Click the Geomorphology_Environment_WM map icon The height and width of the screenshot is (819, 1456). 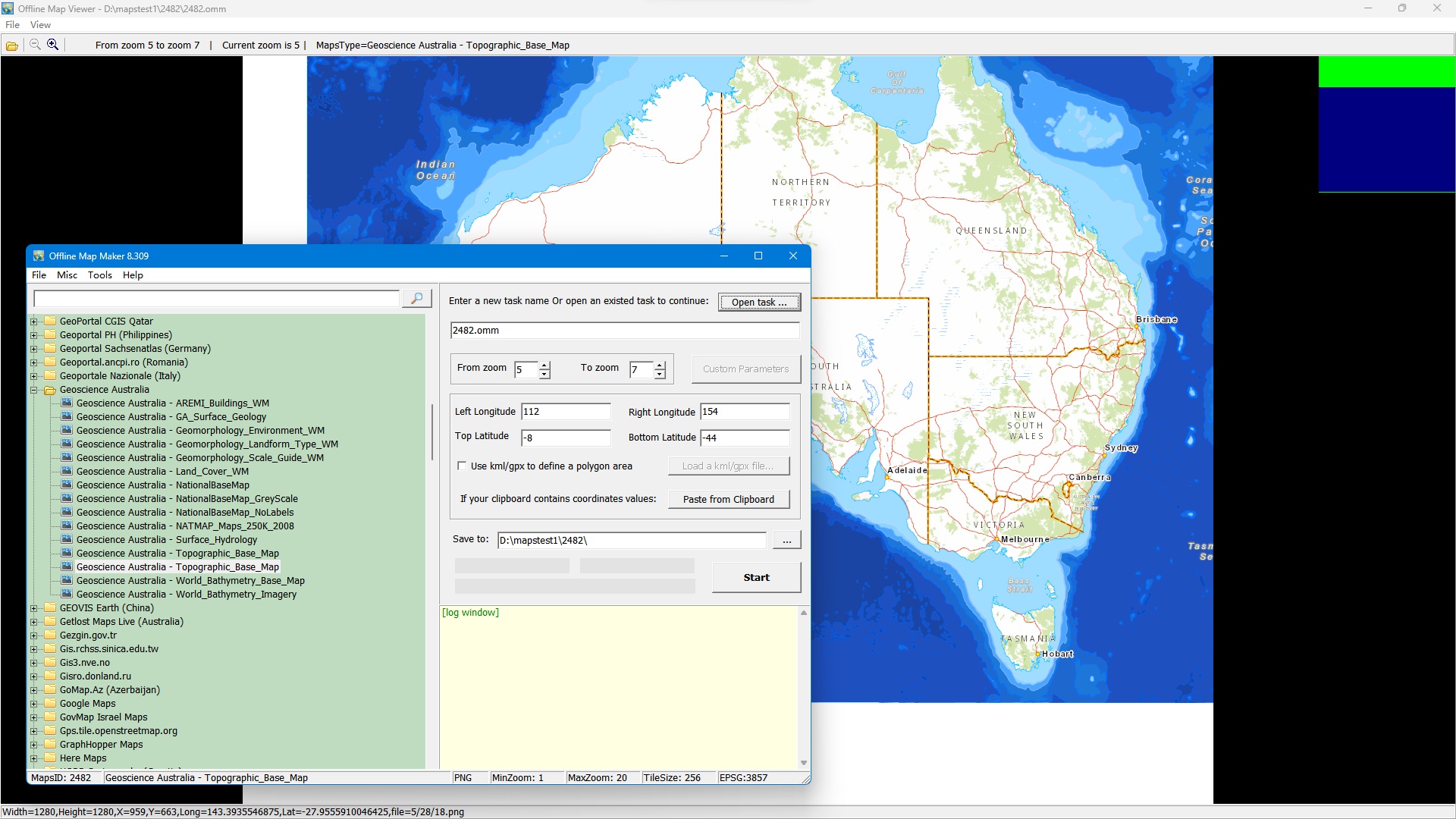(67, 430)
